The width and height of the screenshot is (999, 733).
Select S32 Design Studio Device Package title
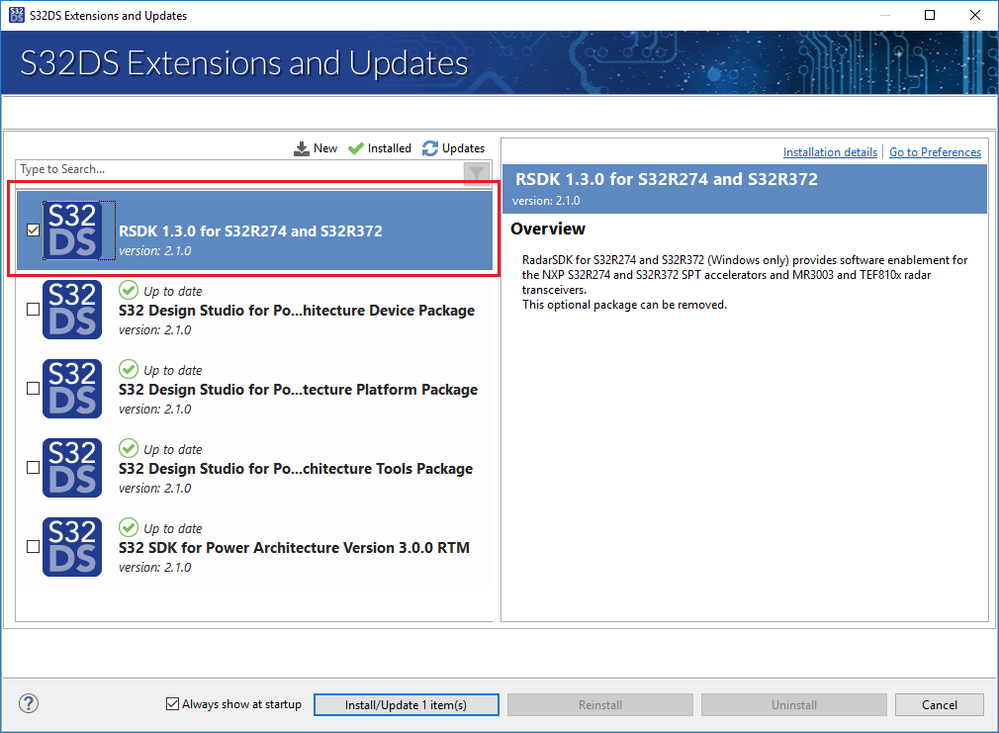coord(296,310)
